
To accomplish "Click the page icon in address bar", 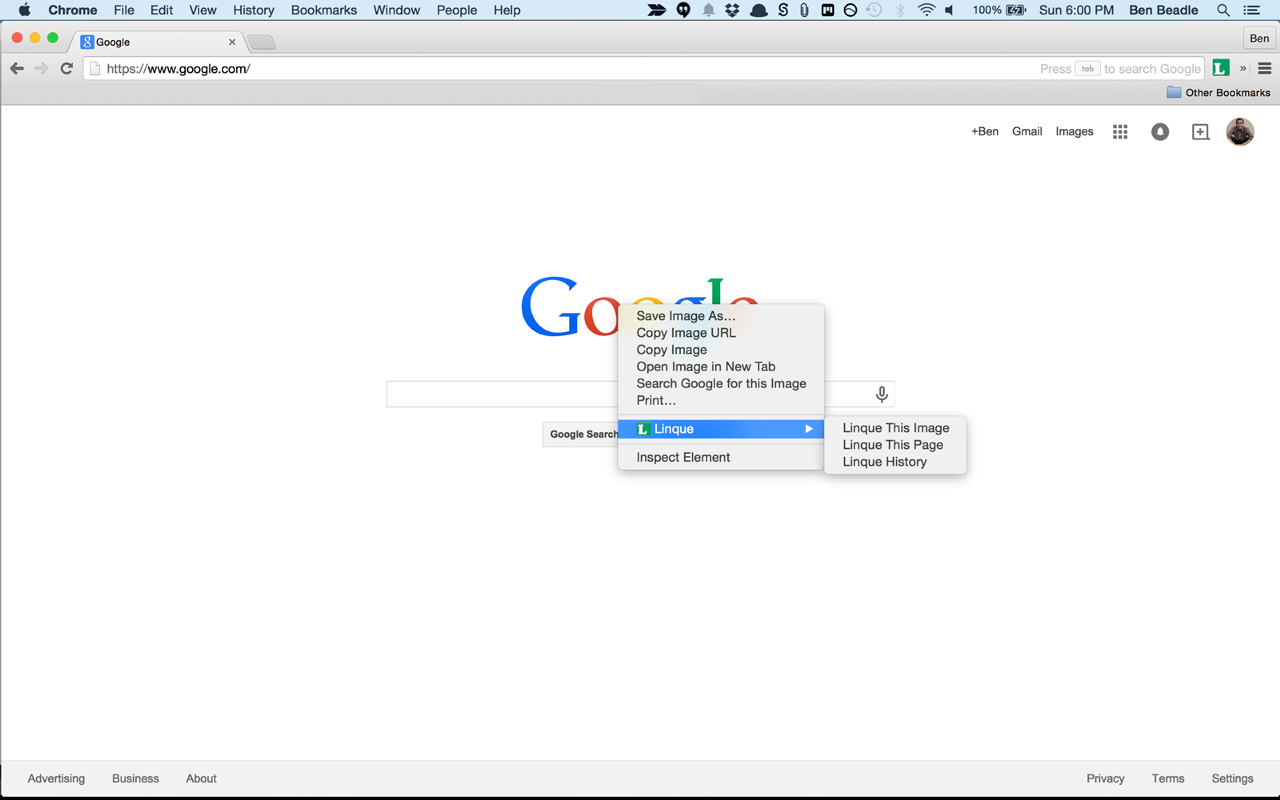I will pyautogui.click(x=95, y=69).
